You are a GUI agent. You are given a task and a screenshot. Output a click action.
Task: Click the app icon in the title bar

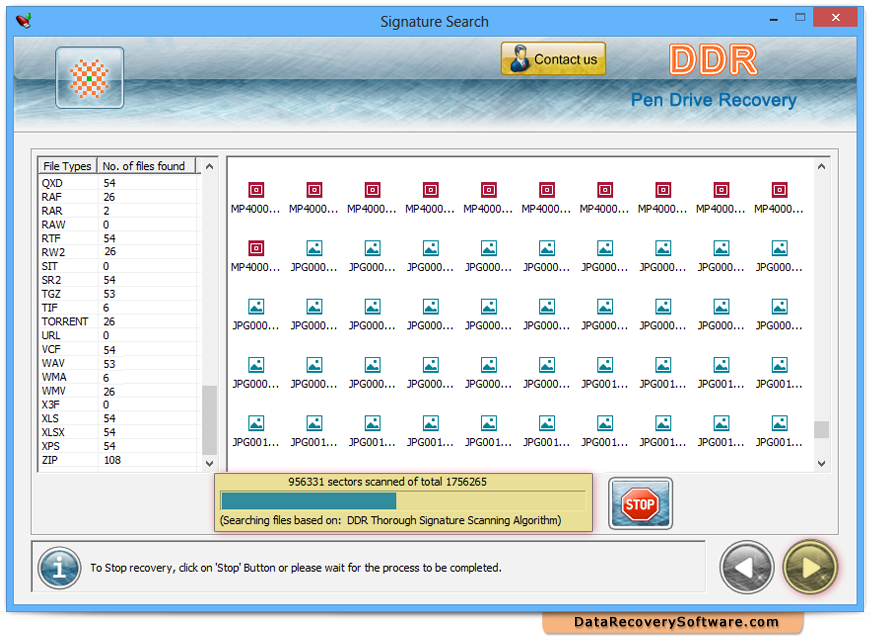(24, 21)
